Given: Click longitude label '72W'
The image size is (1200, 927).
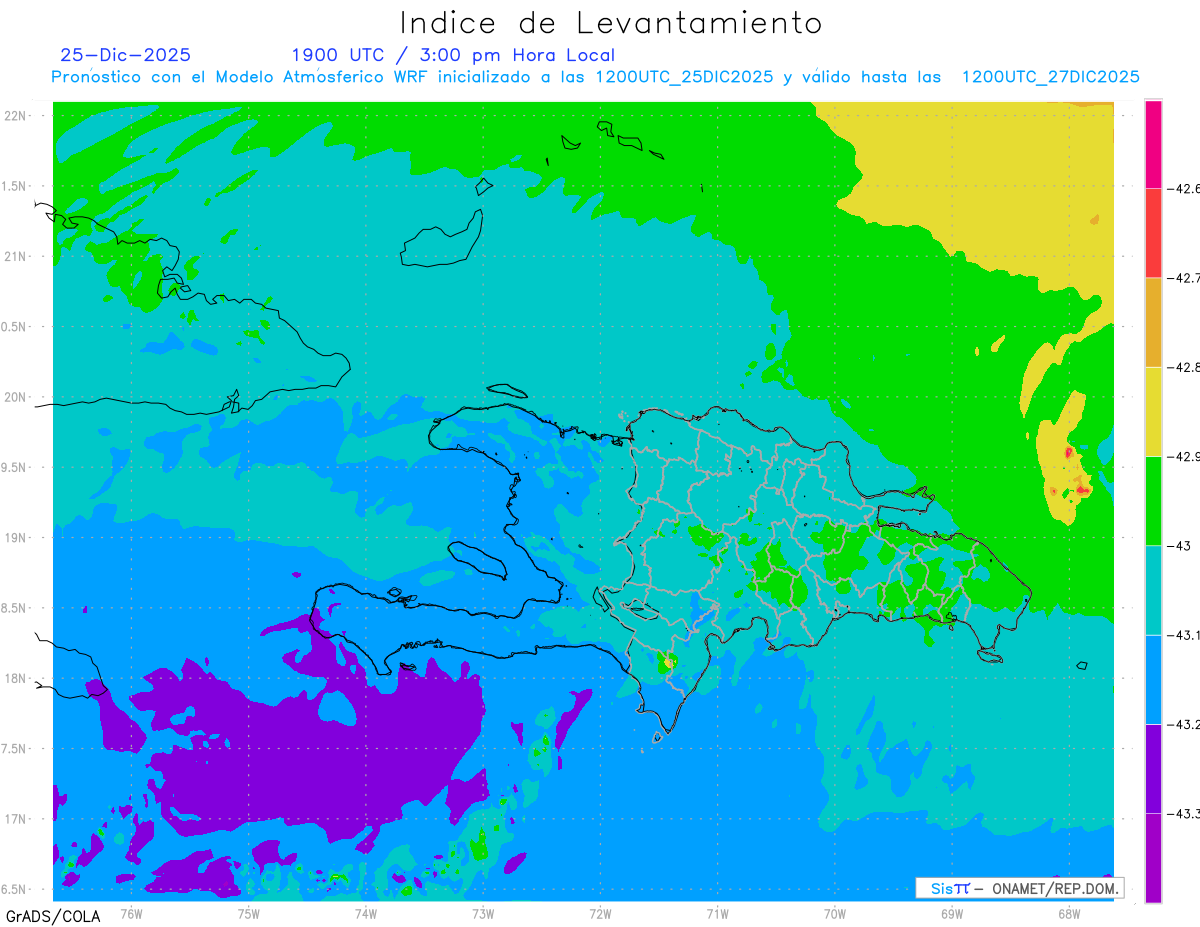Looking at the screenshot, I should coord(600,914).
